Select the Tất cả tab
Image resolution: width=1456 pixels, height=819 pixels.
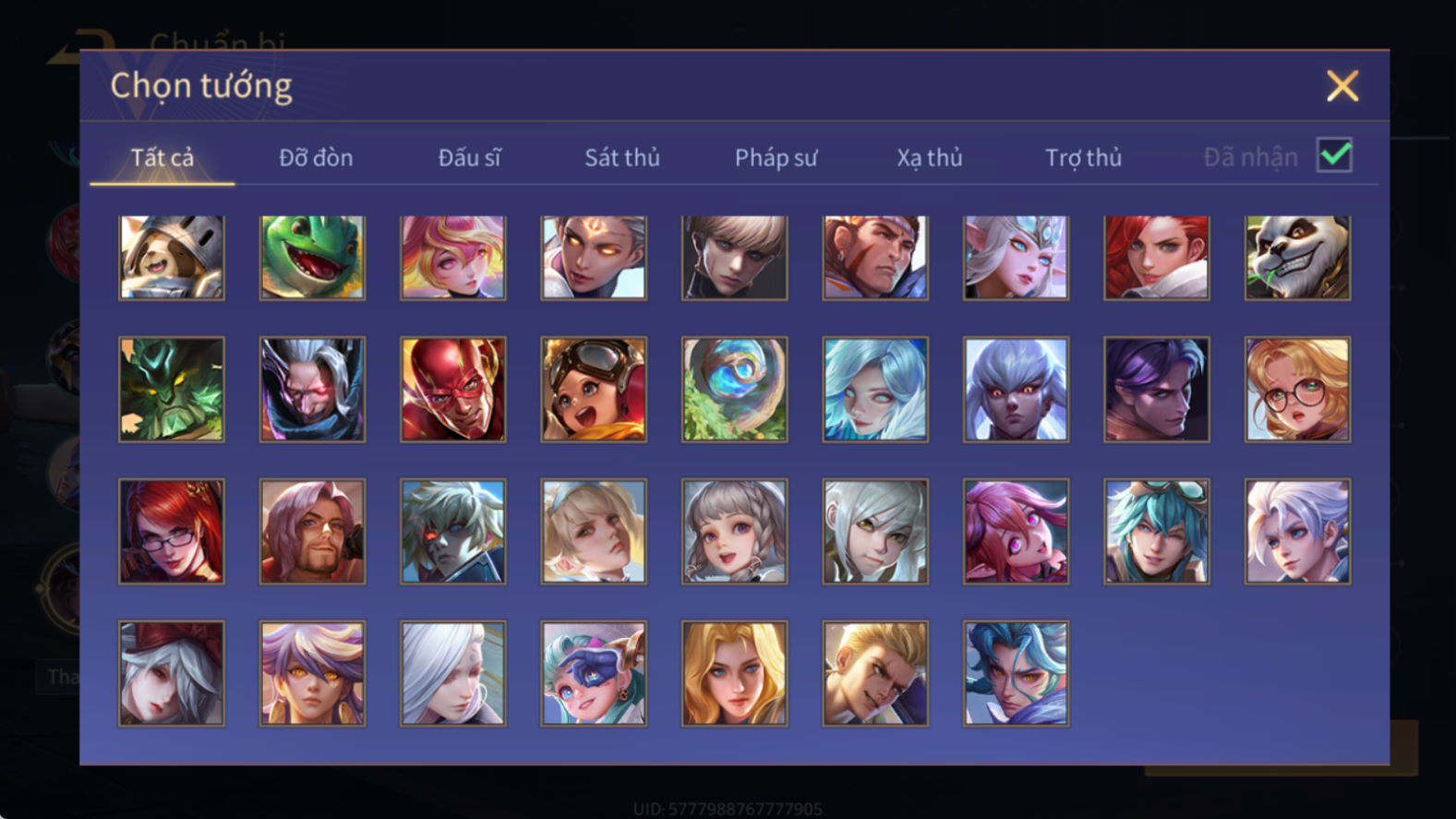click(x=162, y=158)
